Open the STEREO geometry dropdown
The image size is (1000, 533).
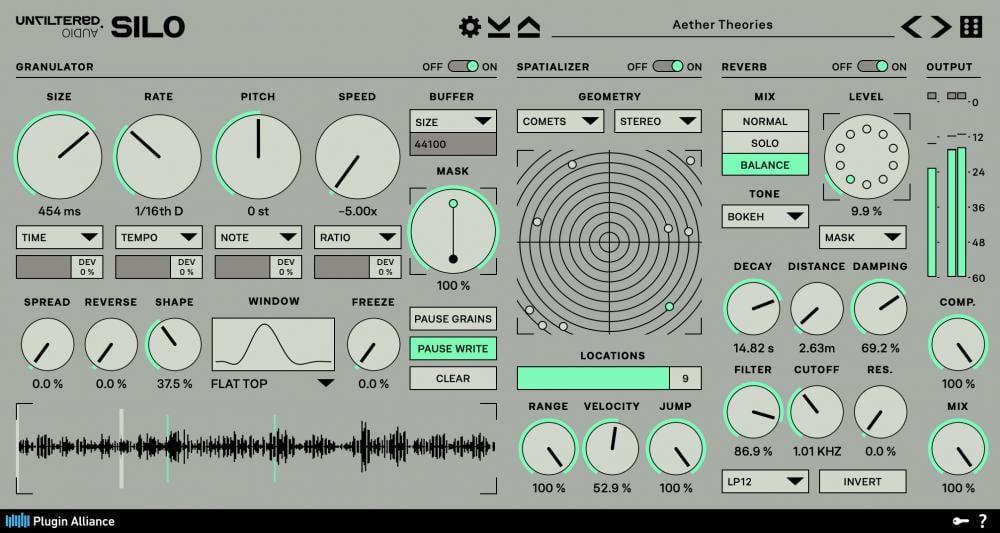658,121
